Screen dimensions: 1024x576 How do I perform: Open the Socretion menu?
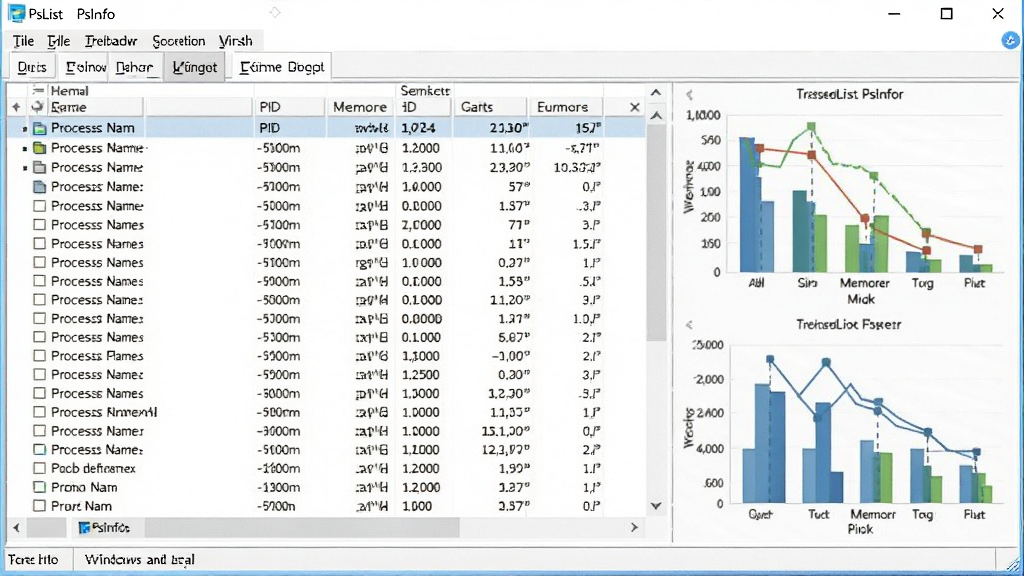click(178, 41)
